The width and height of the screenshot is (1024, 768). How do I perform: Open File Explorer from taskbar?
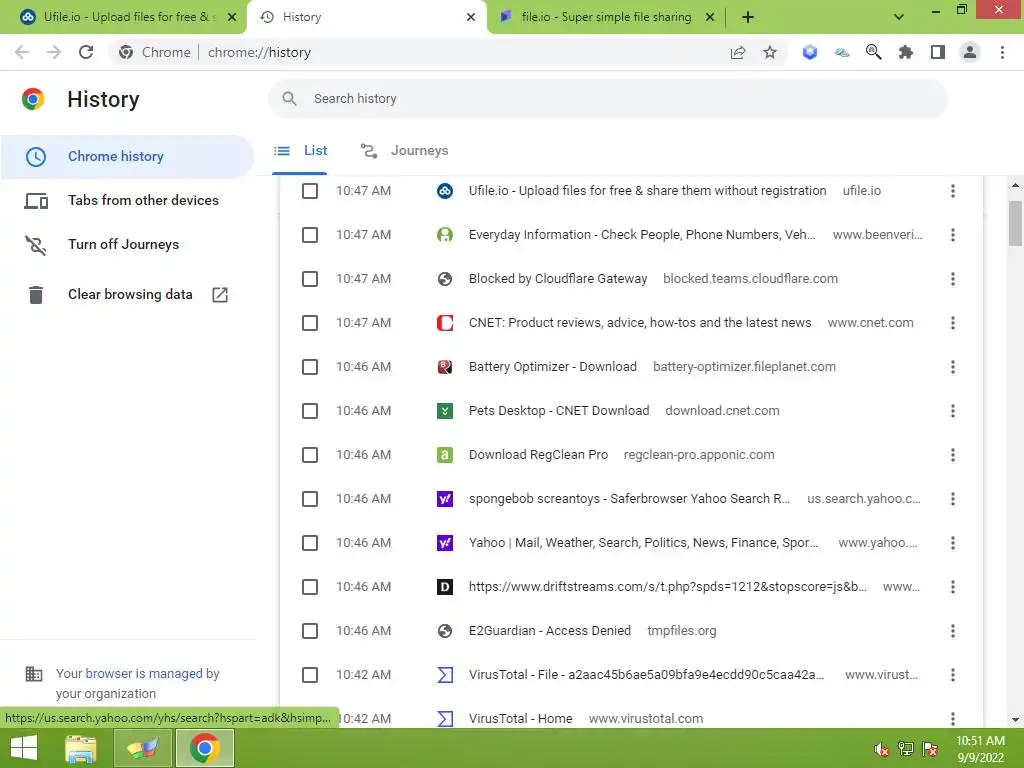point(81,748)
